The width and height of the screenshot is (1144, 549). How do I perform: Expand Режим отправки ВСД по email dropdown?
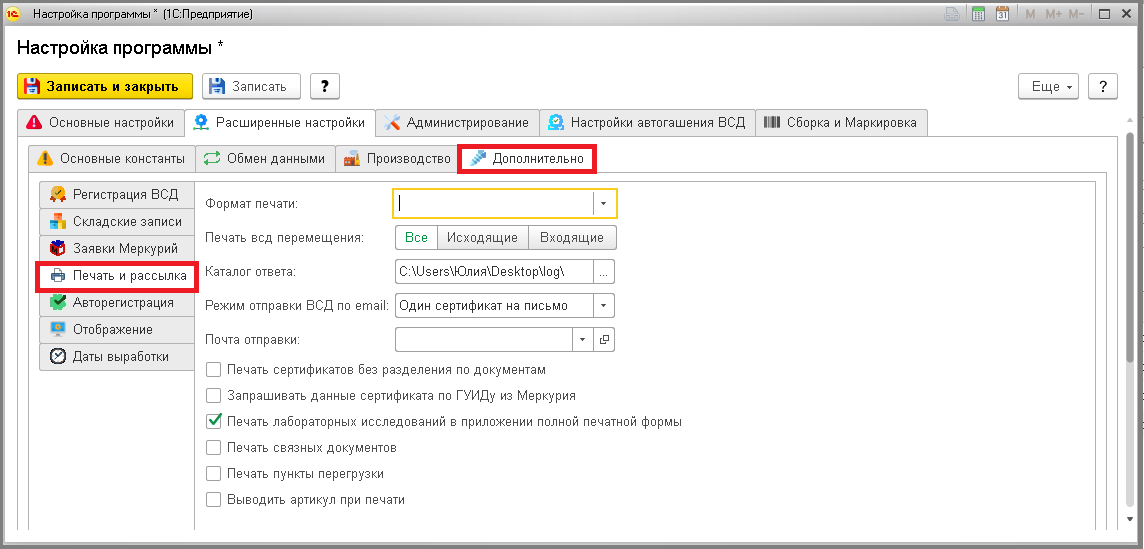click(603, 305)
